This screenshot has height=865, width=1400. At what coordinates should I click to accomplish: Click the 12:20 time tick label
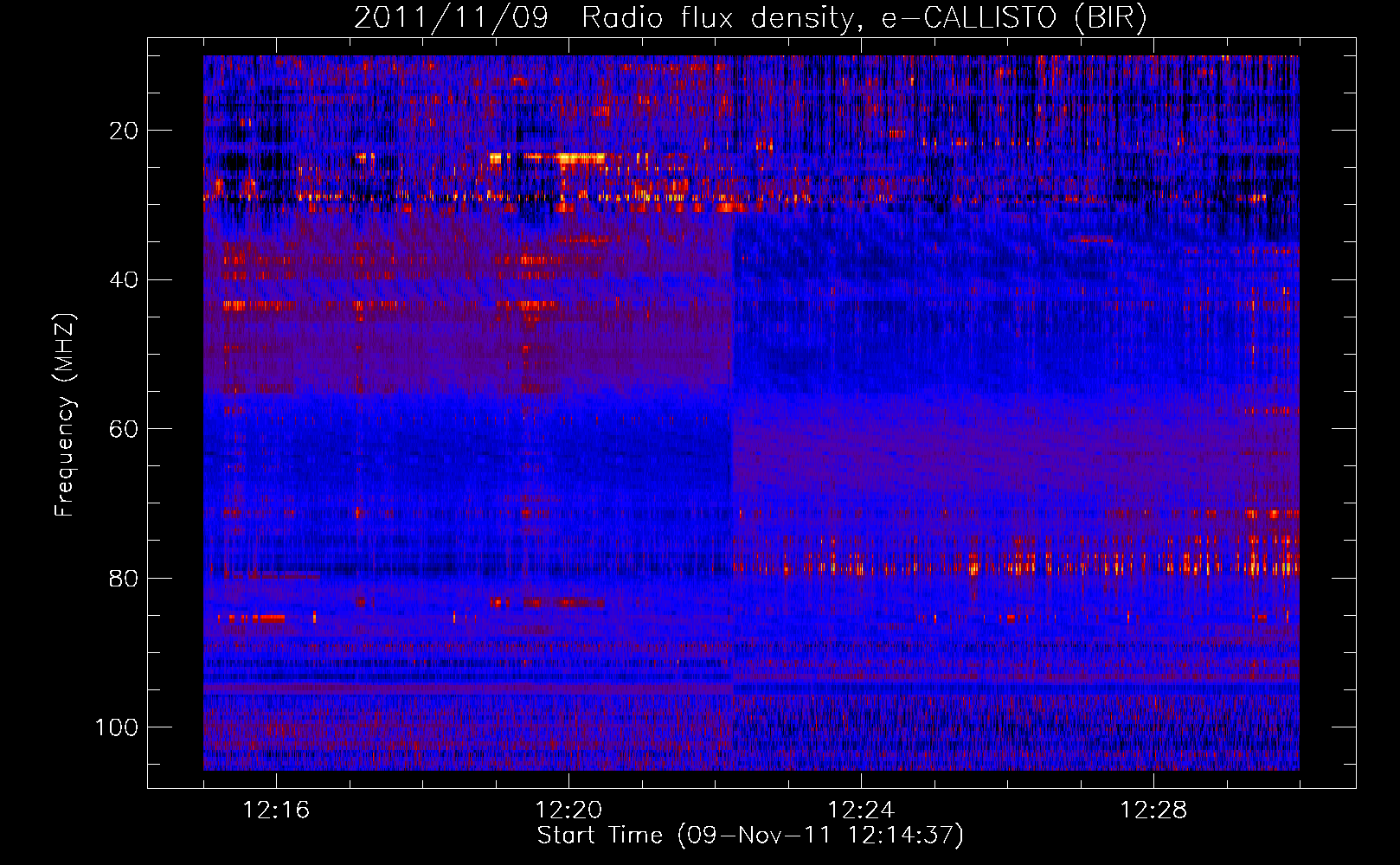click(x=568, y=811)
